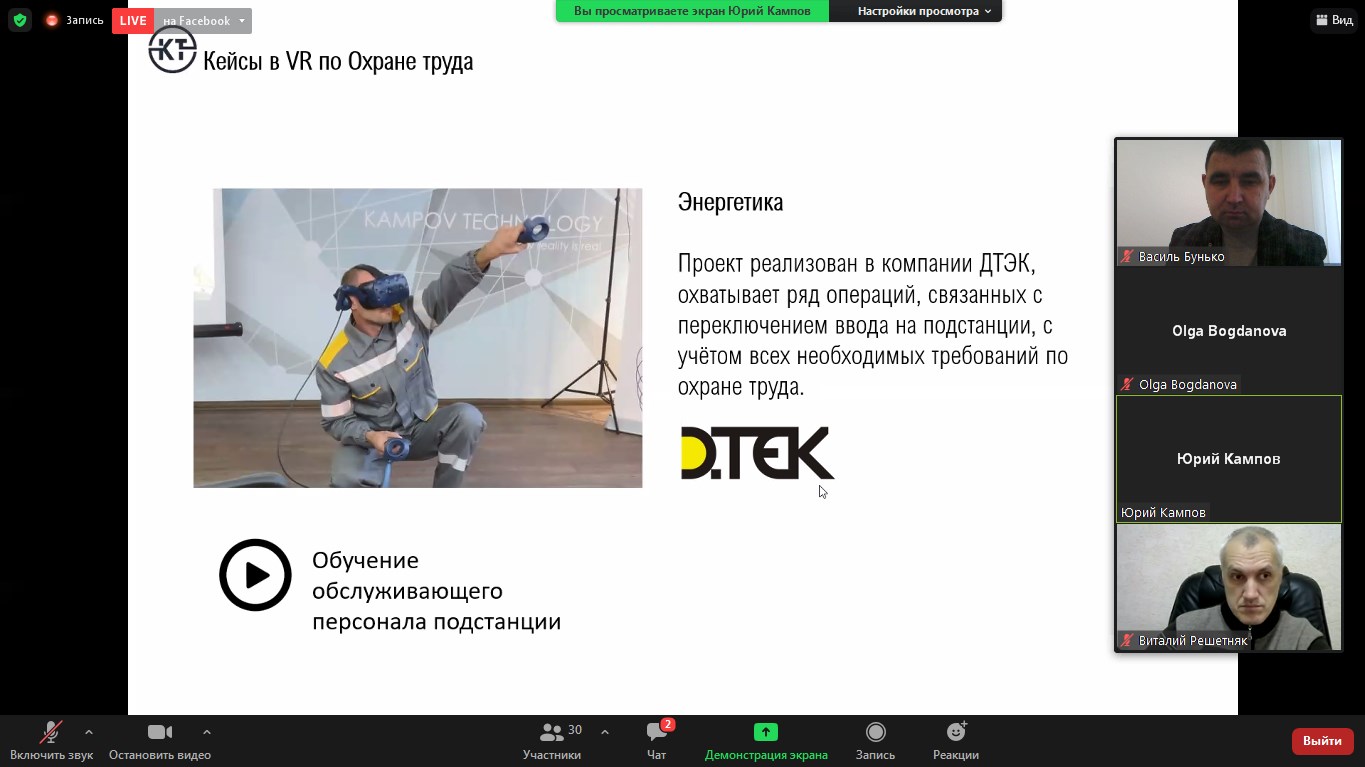Expand video options arrow beside camera
This screenshot has height=767, width=1365.
coord(207,732)
